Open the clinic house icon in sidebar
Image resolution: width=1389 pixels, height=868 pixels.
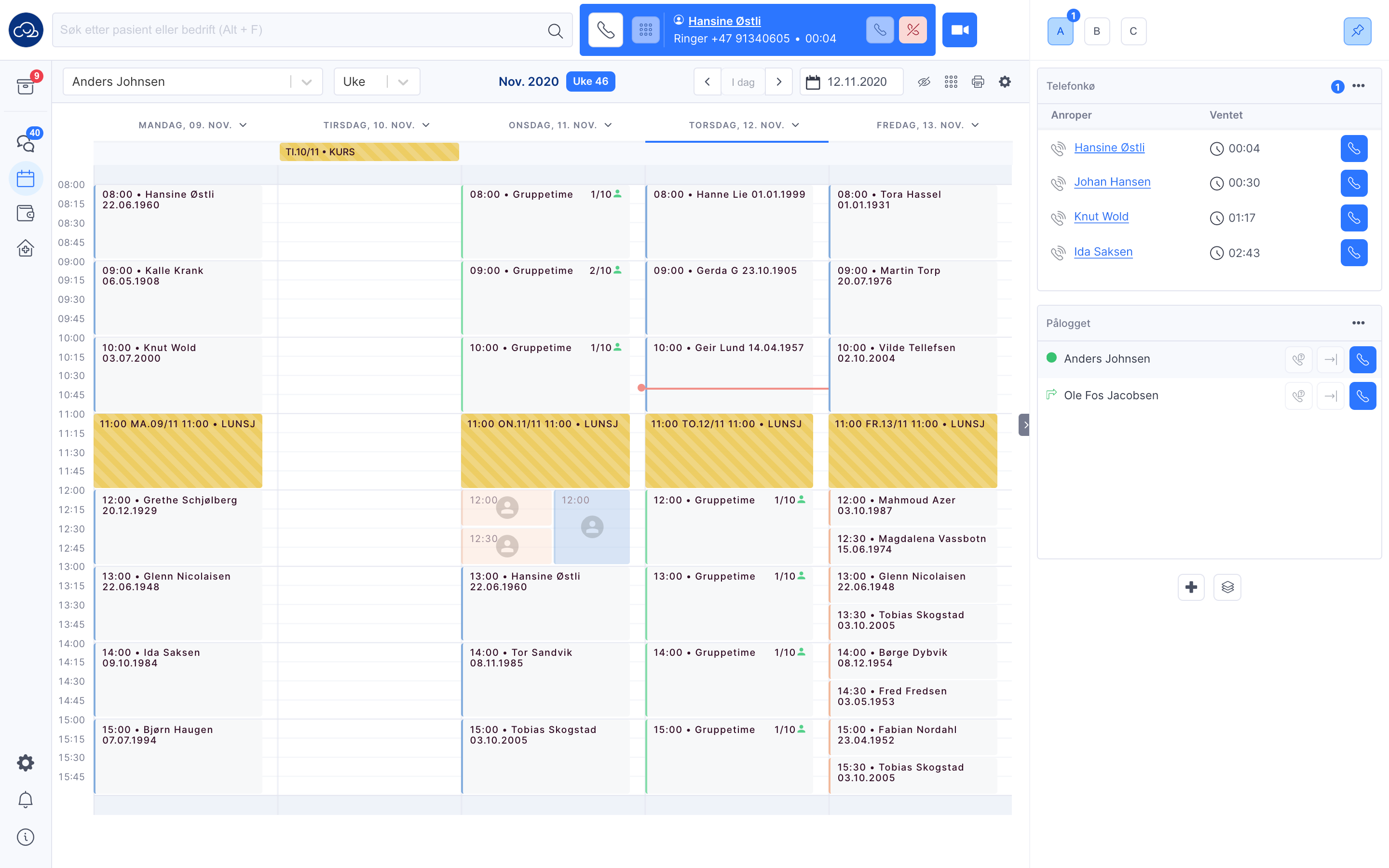pyautogui.click(x=26, y=248)
